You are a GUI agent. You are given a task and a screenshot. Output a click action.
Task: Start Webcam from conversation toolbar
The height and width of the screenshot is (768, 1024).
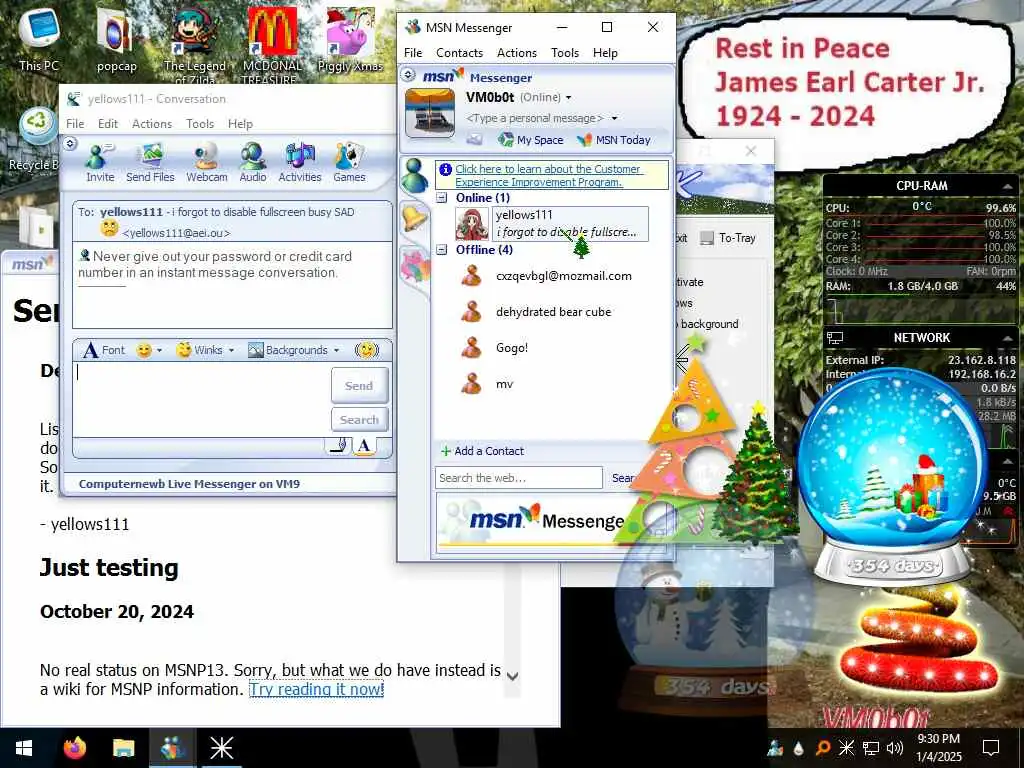click(x=206, y=163)
